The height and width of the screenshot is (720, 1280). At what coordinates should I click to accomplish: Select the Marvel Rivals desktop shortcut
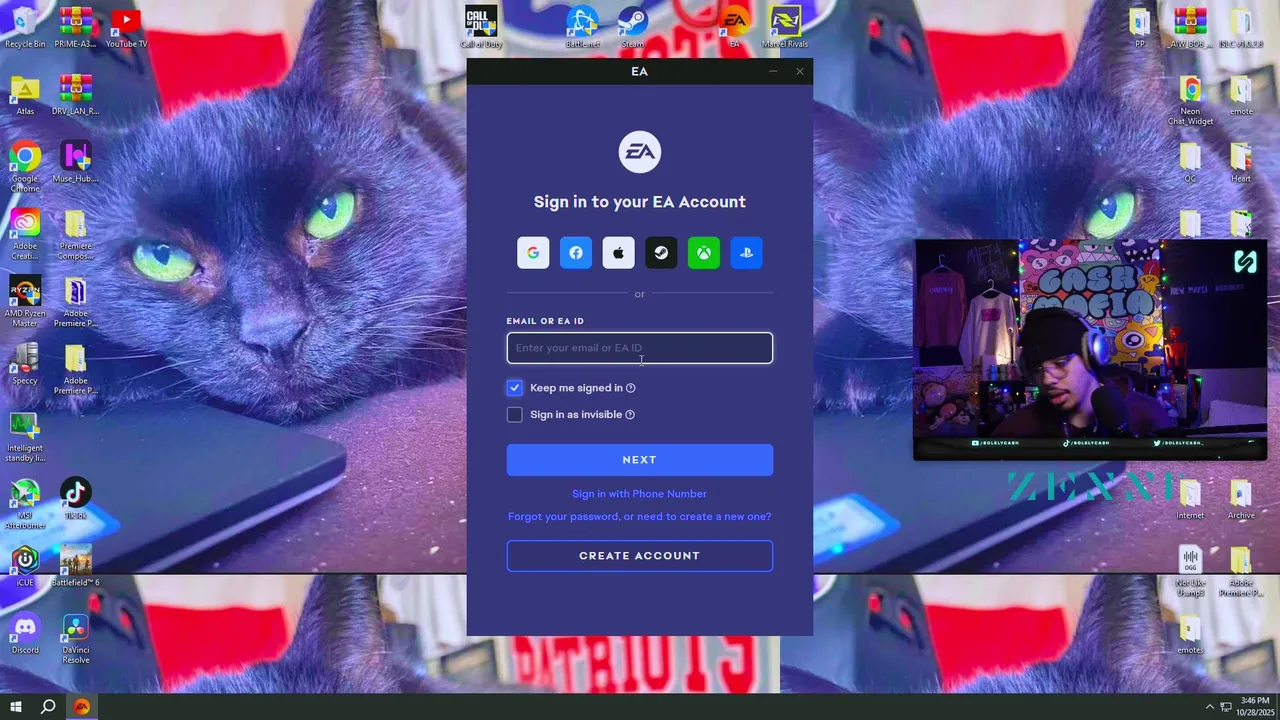coord(785,27)
